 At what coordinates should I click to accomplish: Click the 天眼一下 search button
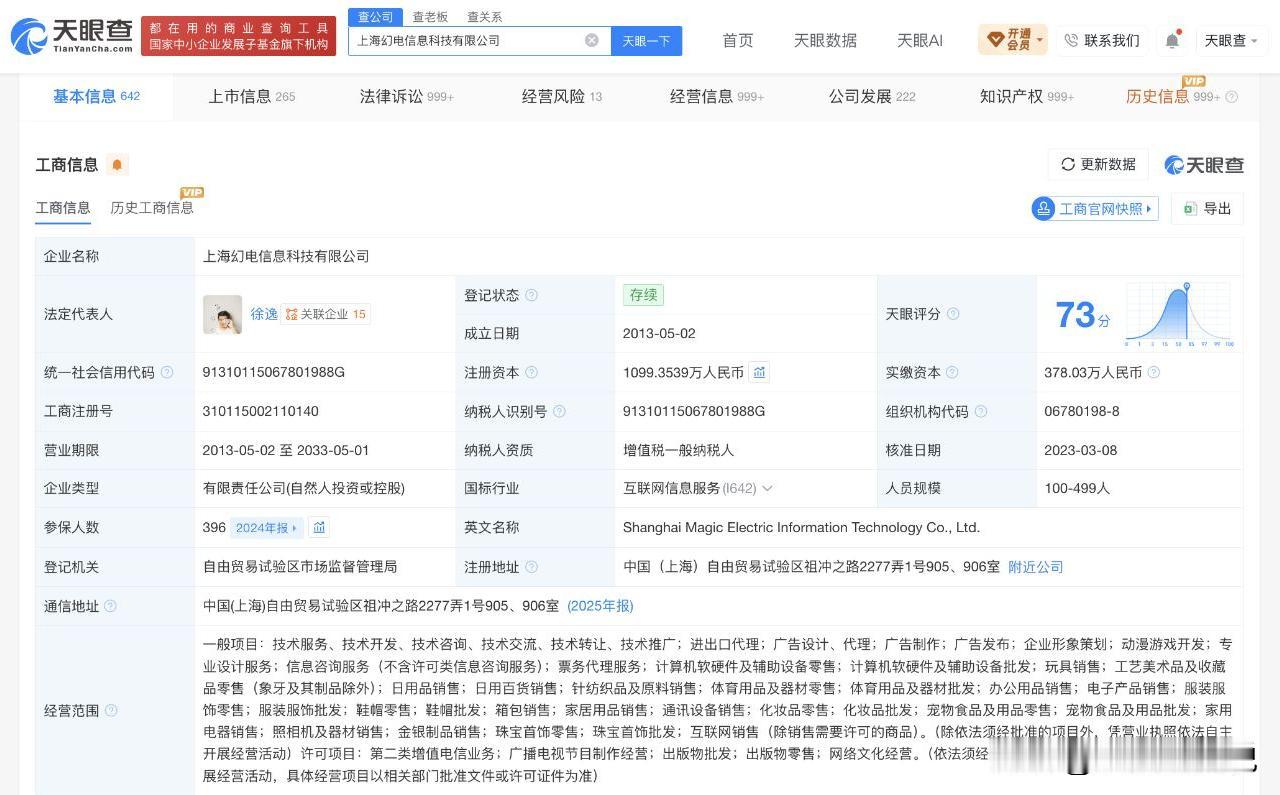tap(646, 41)
